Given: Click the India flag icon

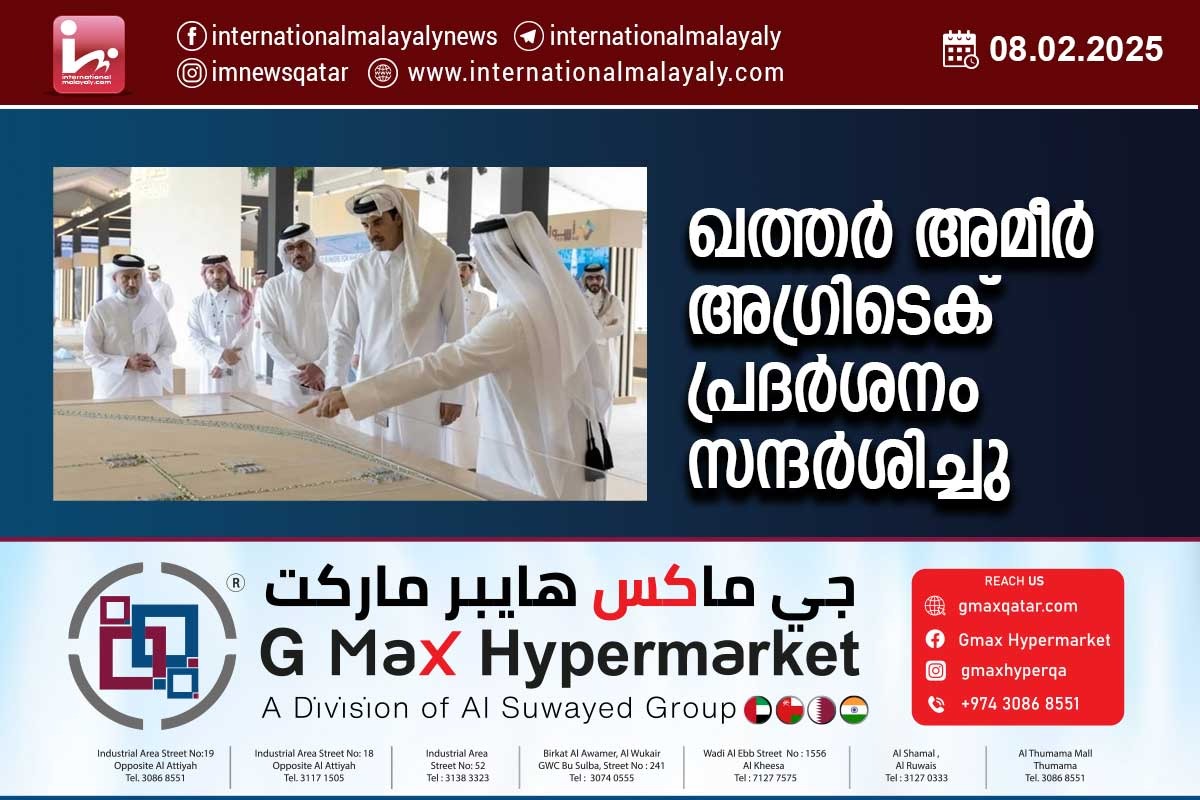Looking at the screenshot, I should tap(854, 710).
